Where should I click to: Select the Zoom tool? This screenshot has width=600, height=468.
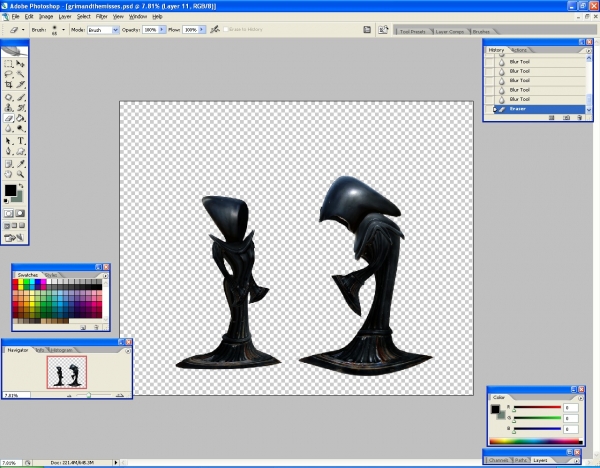(x=20, y=174)
